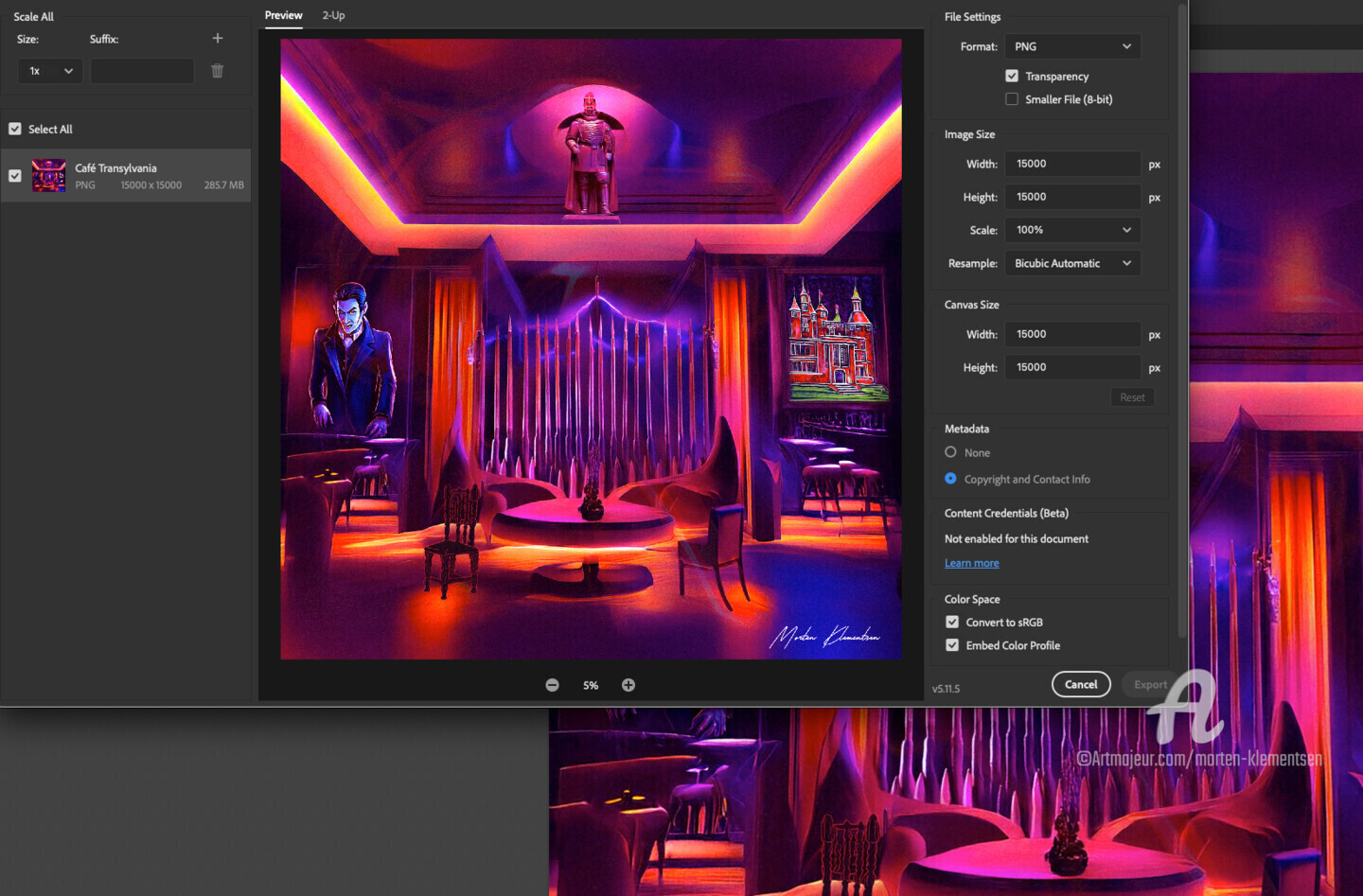Select the None metadata radio button
Screen dimensions: 1363x896
click(x=950, y=453)
